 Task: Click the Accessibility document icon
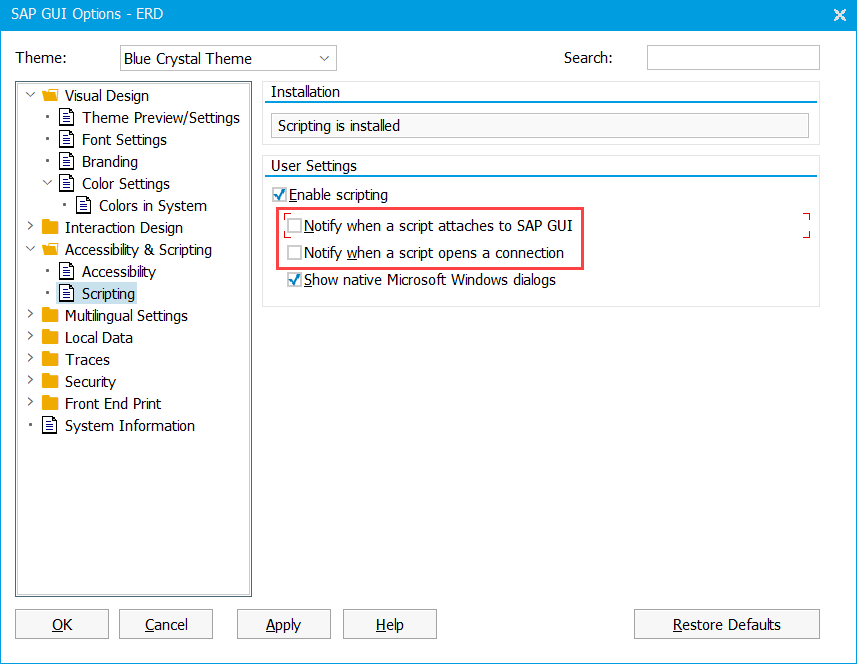coord(67,271)
